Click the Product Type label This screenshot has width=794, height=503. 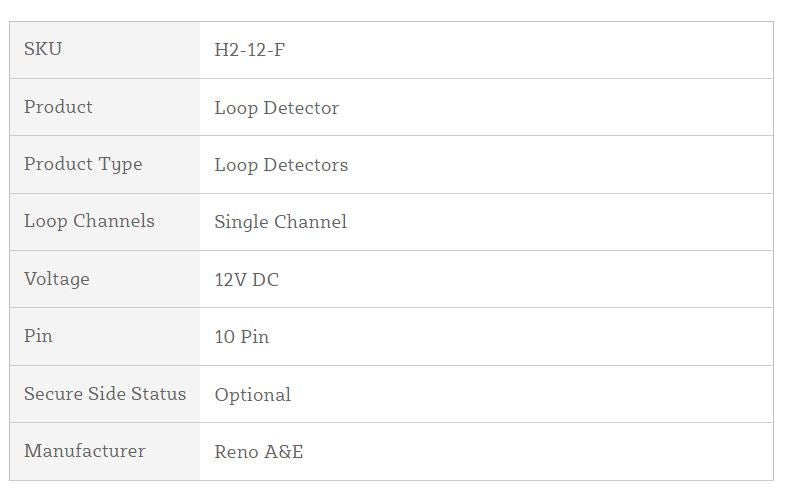[83, 164]
